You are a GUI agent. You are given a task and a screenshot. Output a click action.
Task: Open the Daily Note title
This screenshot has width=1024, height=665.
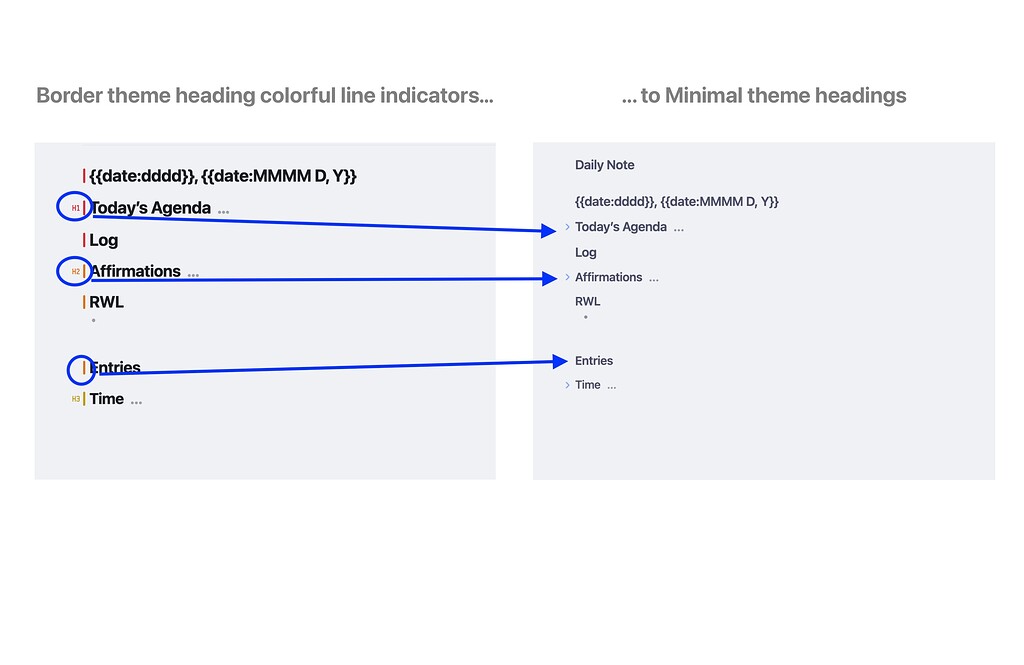[605, 164]
